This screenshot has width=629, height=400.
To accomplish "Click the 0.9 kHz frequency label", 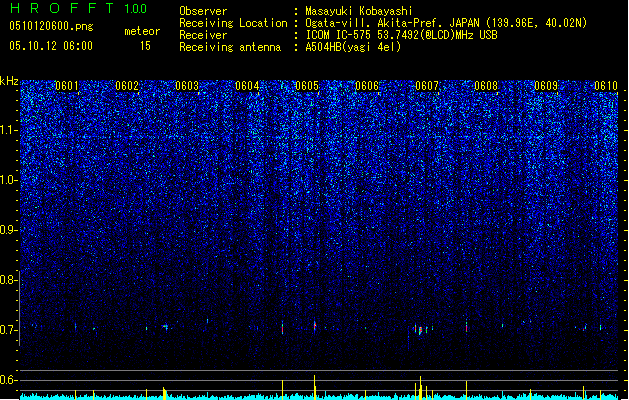I will tap(8, 230).
